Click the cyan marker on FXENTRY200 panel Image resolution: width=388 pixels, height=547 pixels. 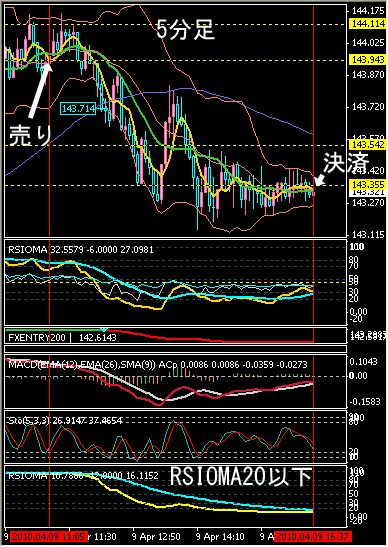pyautogui.click(x=104, y=330)
